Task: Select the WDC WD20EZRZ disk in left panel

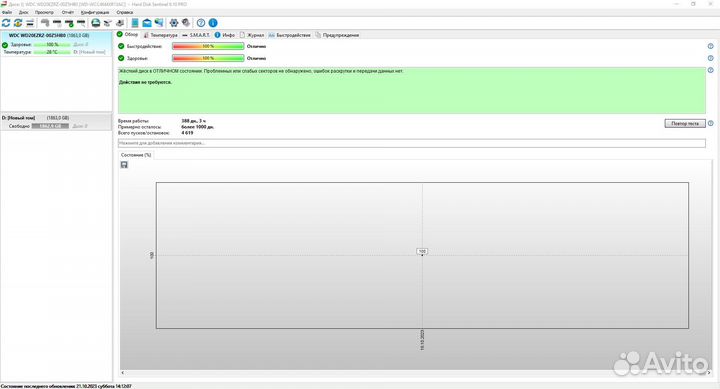Action: (56, 44)
